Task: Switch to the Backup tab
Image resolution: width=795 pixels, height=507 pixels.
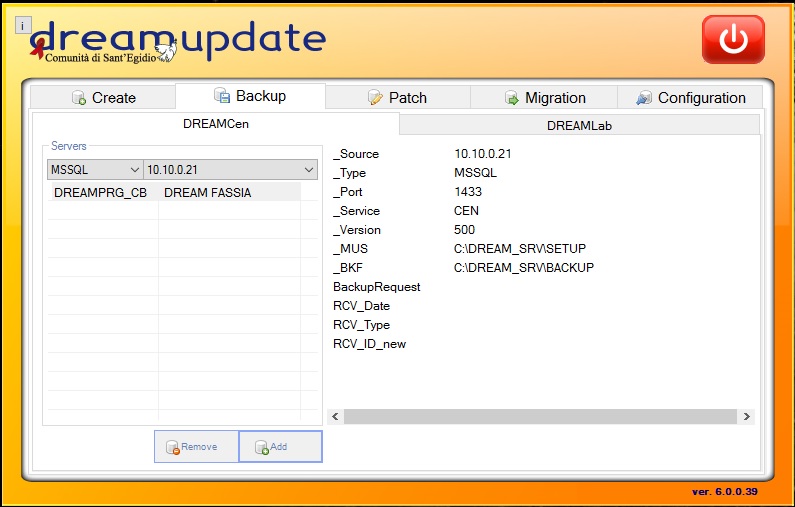Action: coord(250,96)
